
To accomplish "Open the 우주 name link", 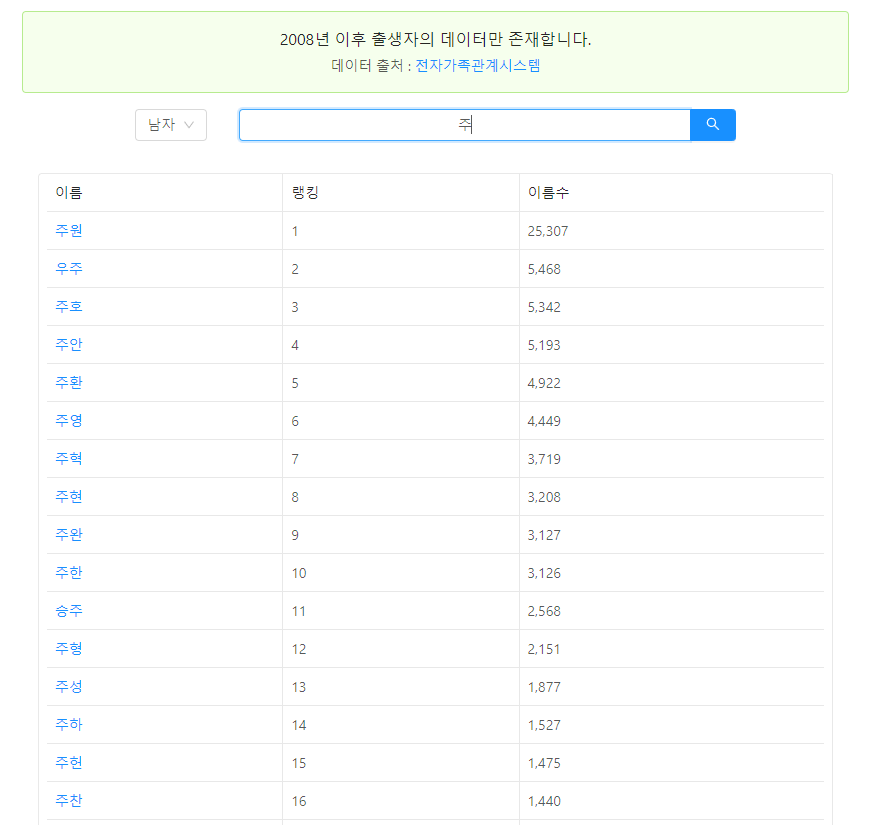I will [x=69, y=269].
